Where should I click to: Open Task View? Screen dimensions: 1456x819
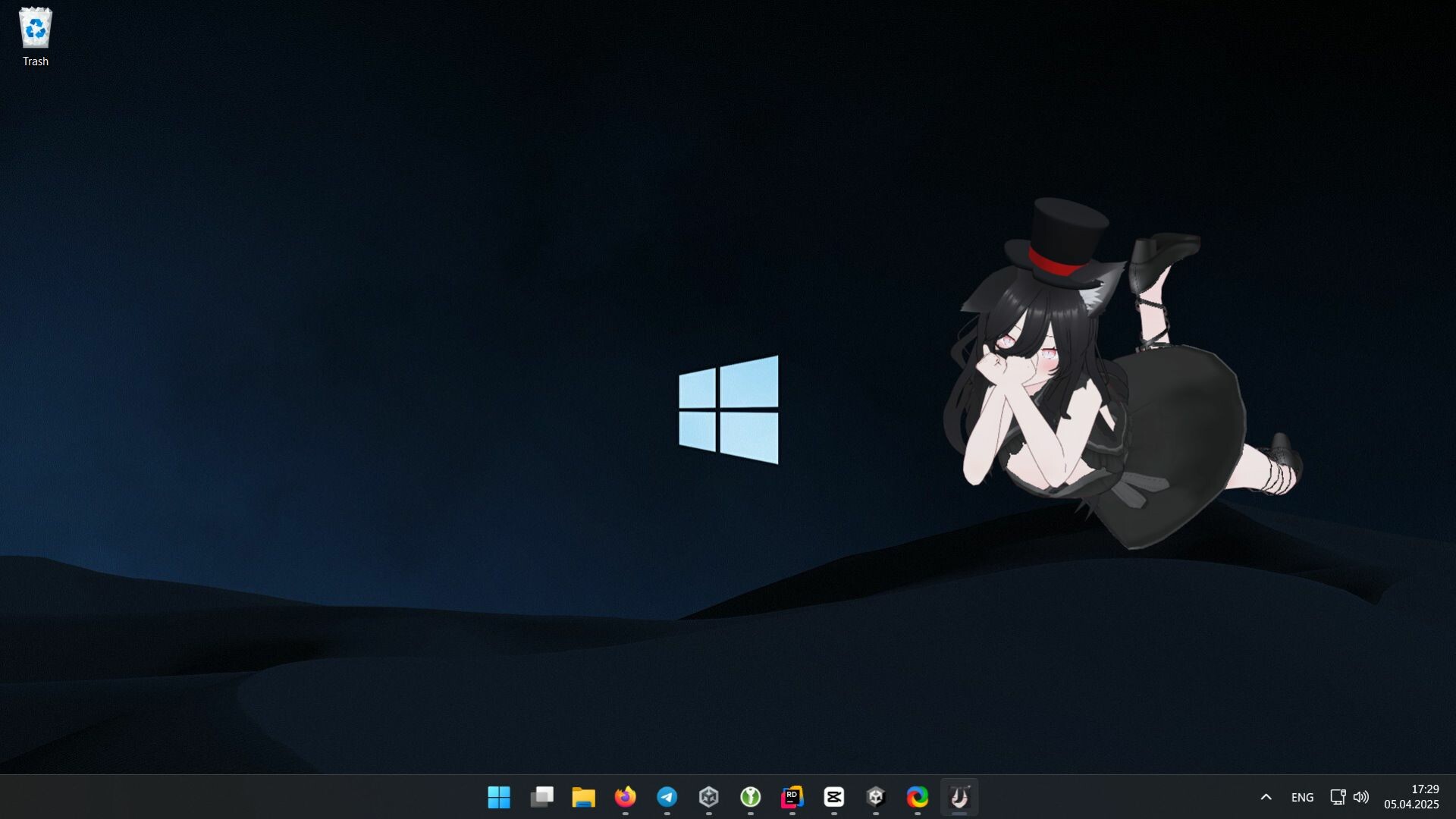[x=541, y=797]
